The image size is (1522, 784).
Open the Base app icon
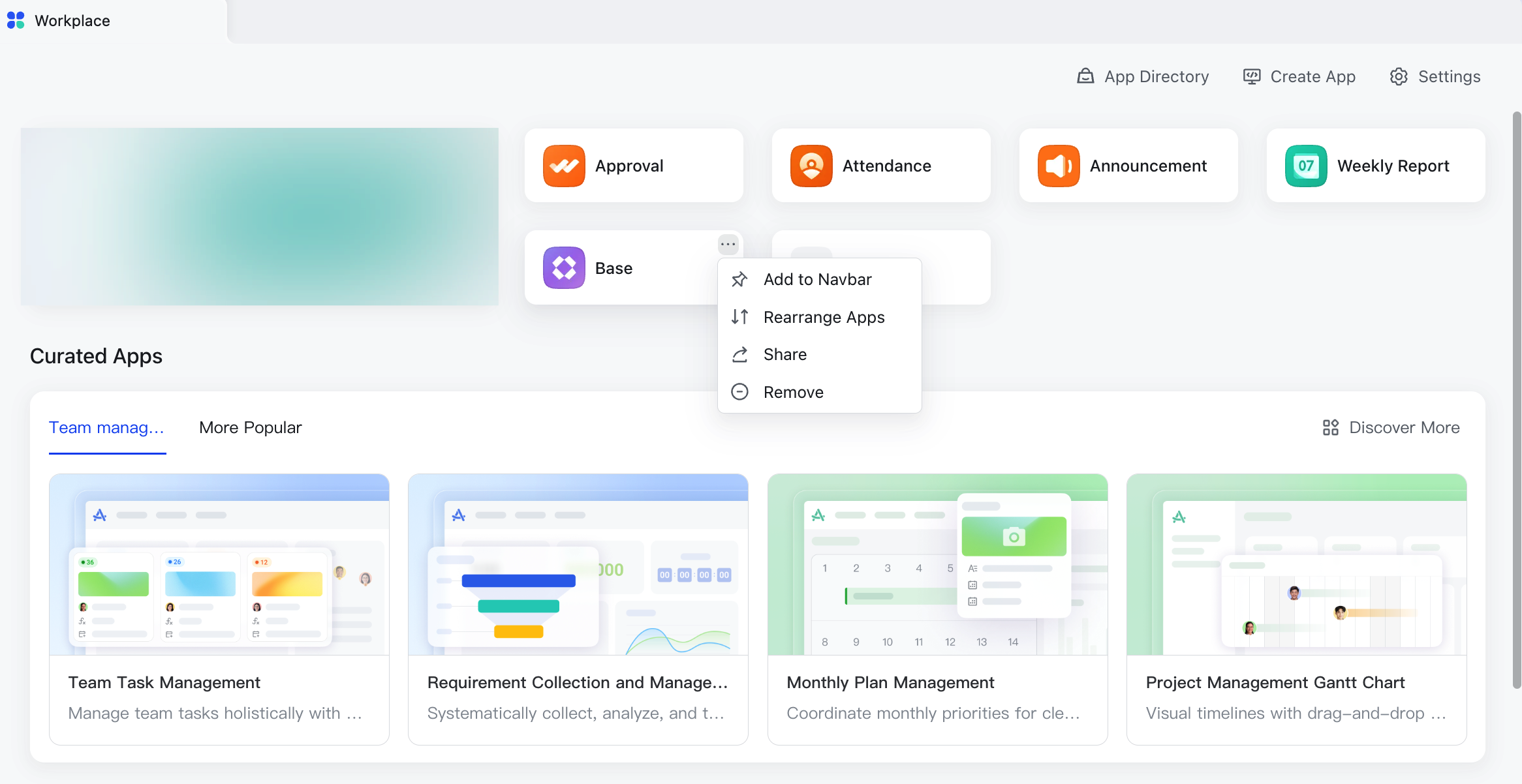564,267
